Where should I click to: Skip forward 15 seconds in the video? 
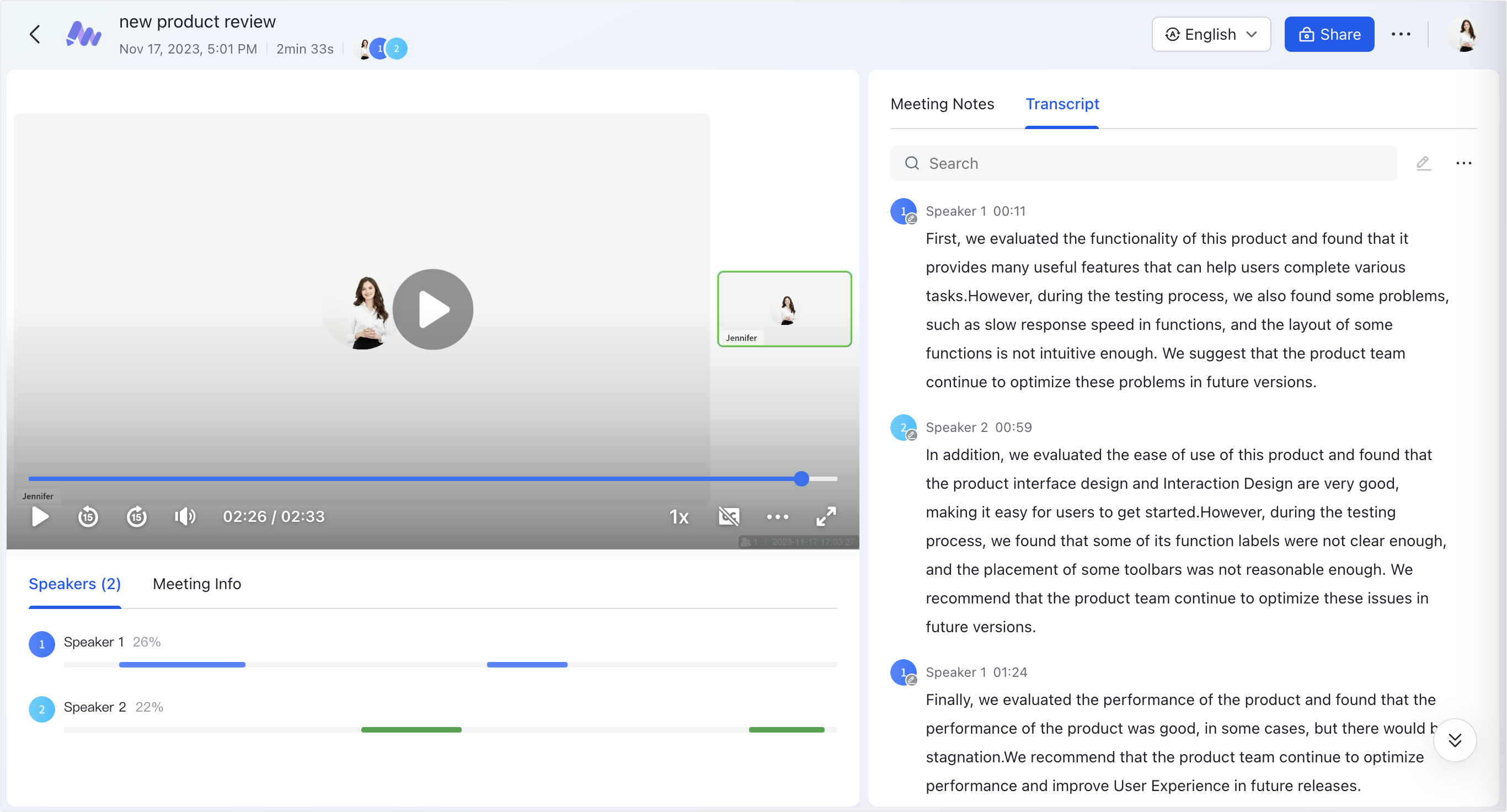tap(136, 516)
